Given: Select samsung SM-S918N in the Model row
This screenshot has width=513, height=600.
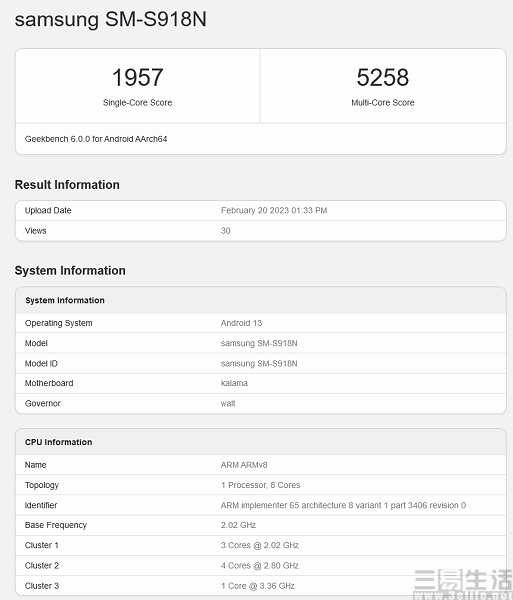Looking at the screenshot, I should [x=259, y=343].
